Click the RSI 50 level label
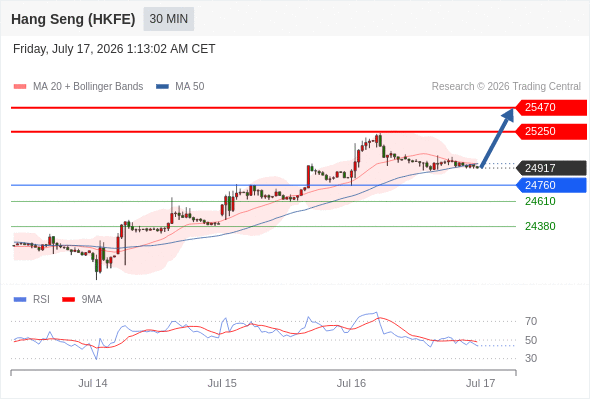 (531, 340)
